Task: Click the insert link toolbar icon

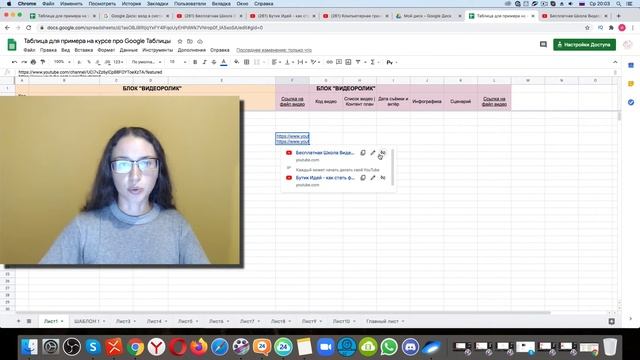Action: pyautogui.click(x=329, y=62)
